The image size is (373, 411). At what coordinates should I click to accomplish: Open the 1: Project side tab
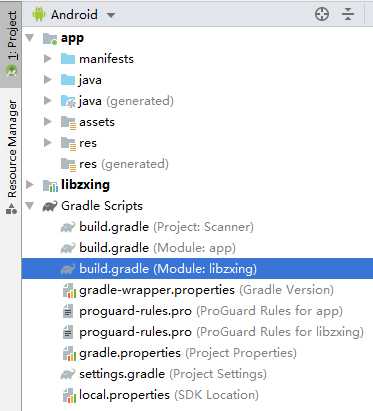(x=11, y=44)
